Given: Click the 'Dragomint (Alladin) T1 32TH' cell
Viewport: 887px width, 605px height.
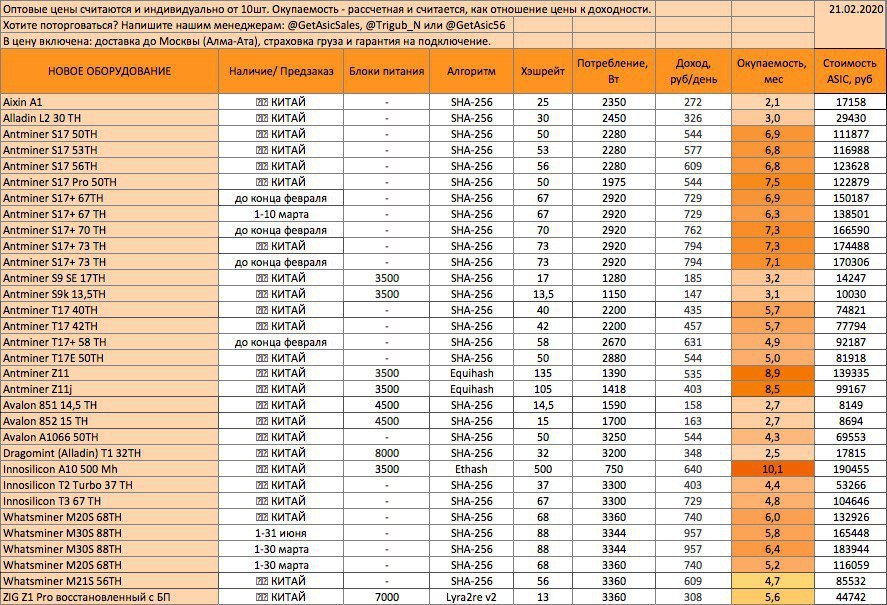Looking at the screenshot, I should tap(109, 453).
